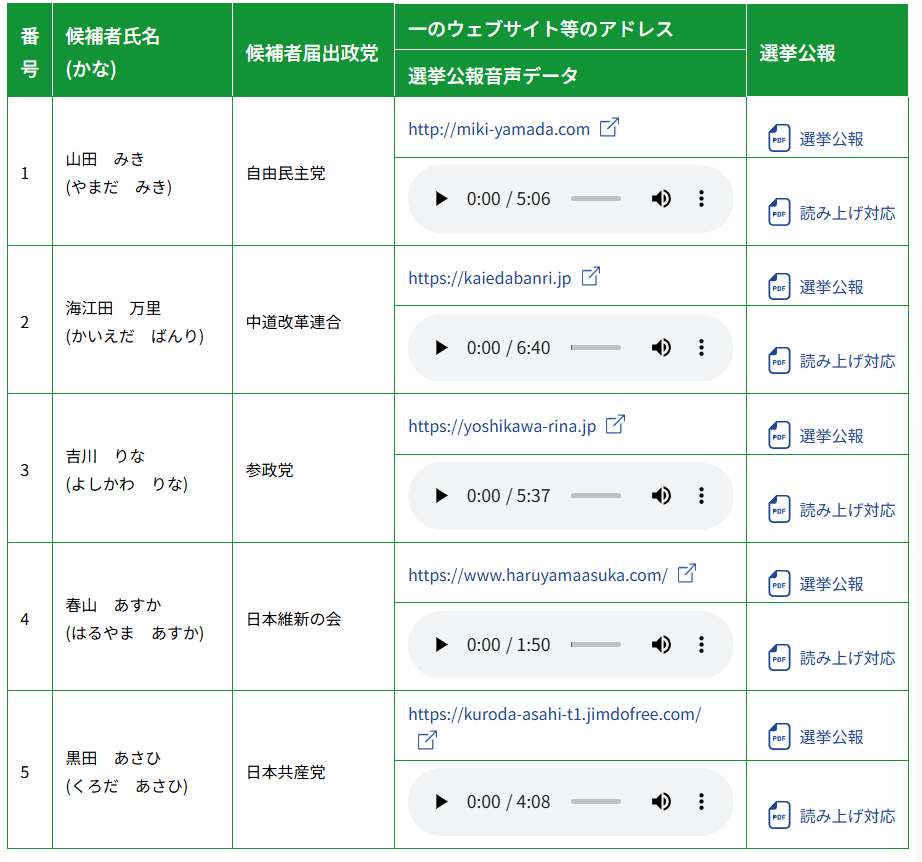
Task: Open more options on 5:37 audio player
Action: pyautogui.click(x=701, y=496)
